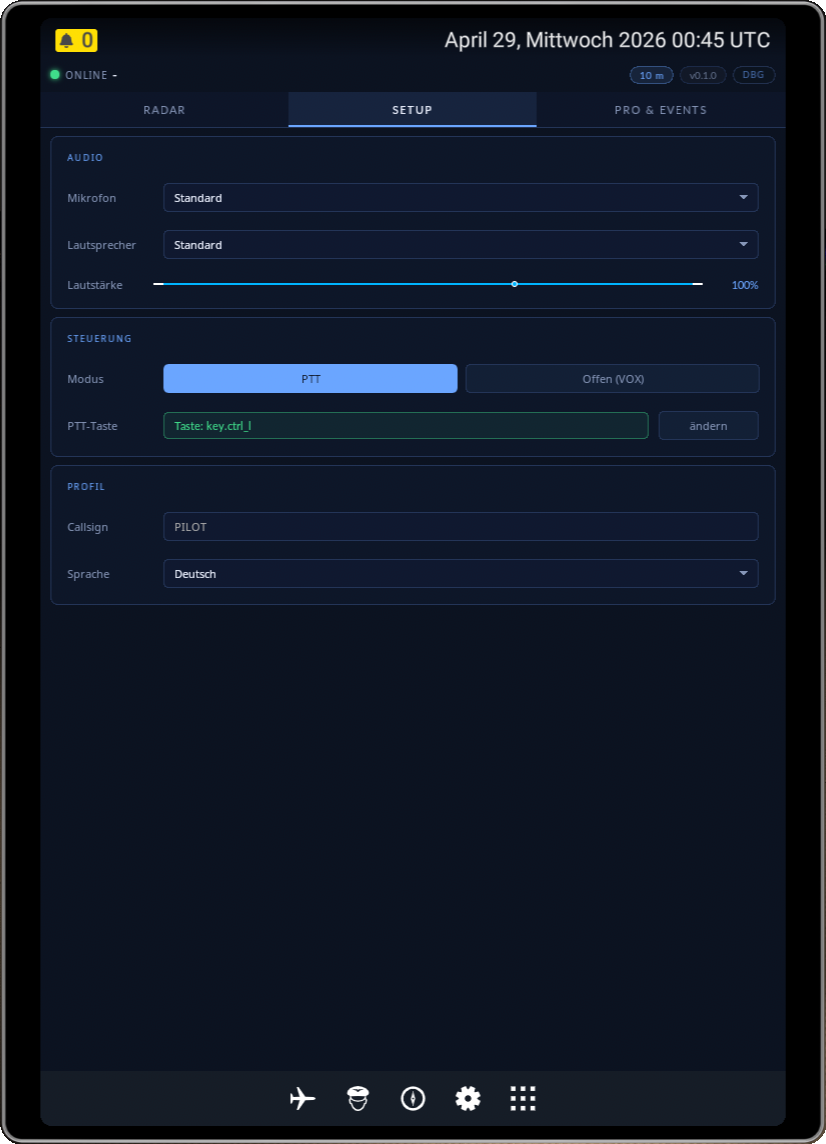Go to the PRO & EVENTS tab
Viewport: 826px width, 1144px height.
pos(660,110)
